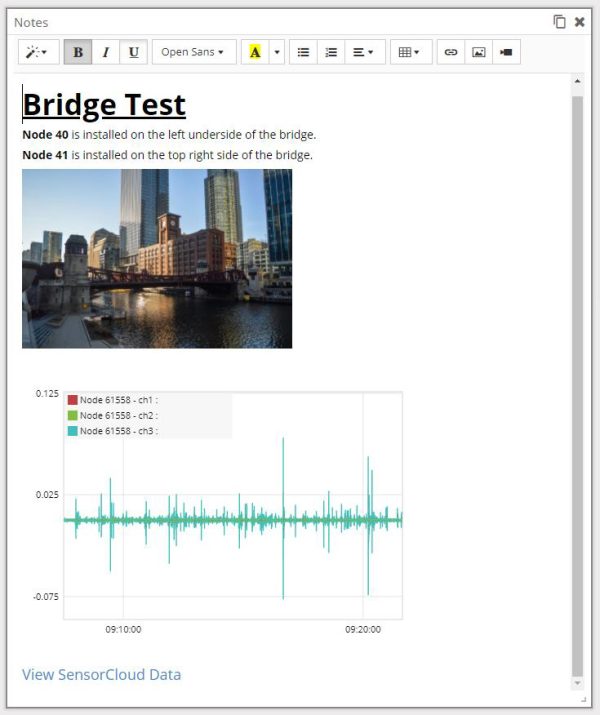The image size is (600, 715).
Task: Open the Open Sans font dropdown
Action: coord(194,52)
